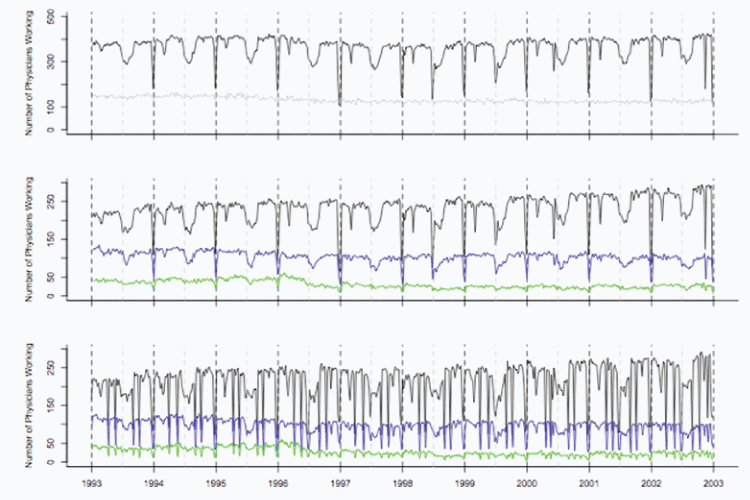Select the 1999 x-axis tick label
The width and height of the screenshot is (750, 500).
point(464,481)
